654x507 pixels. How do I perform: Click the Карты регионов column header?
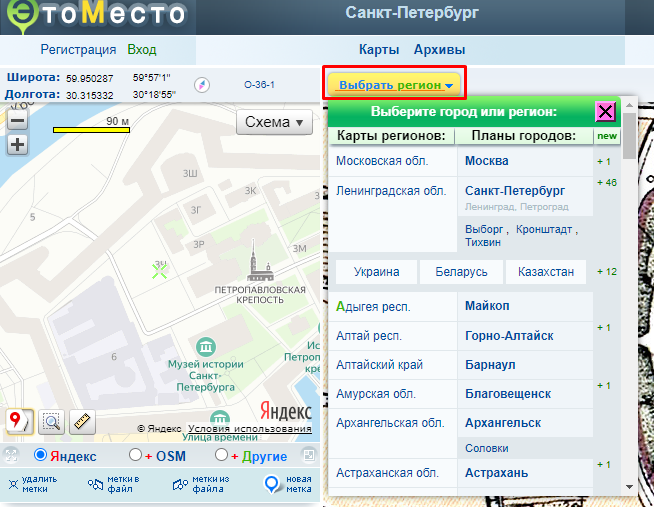[391, 136]
